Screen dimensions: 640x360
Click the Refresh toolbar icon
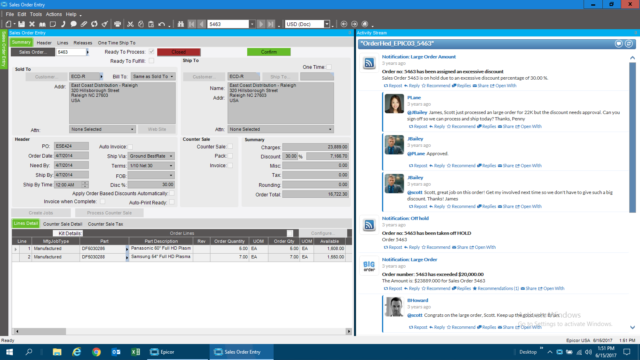pos(94,24)
